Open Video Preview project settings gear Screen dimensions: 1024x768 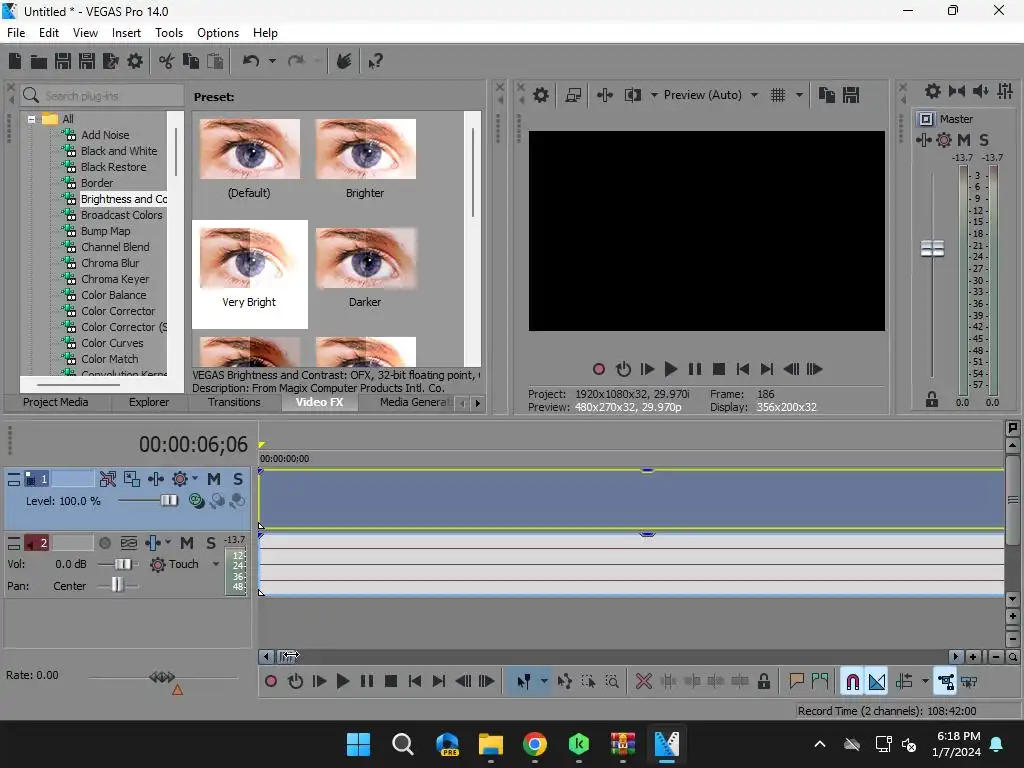click(541, 95)
